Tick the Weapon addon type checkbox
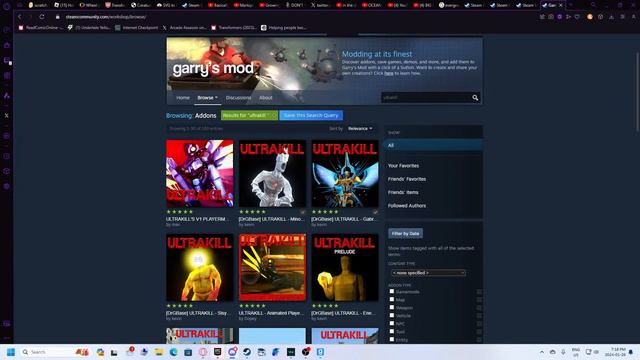This screenshot has width=640, height=360. [x=392, y=307]
